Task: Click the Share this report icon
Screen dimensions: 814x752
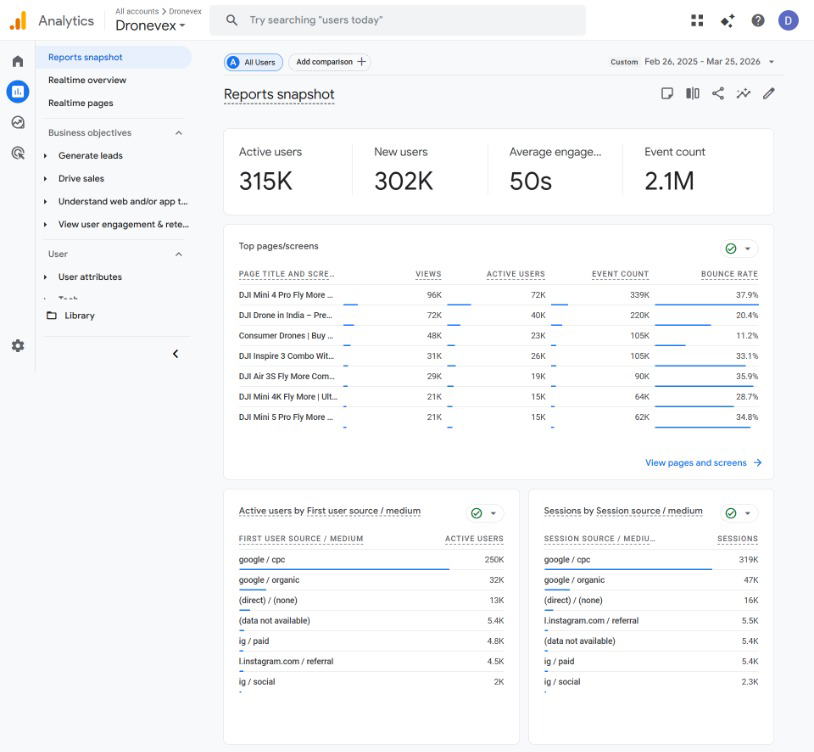Action: 718,93
